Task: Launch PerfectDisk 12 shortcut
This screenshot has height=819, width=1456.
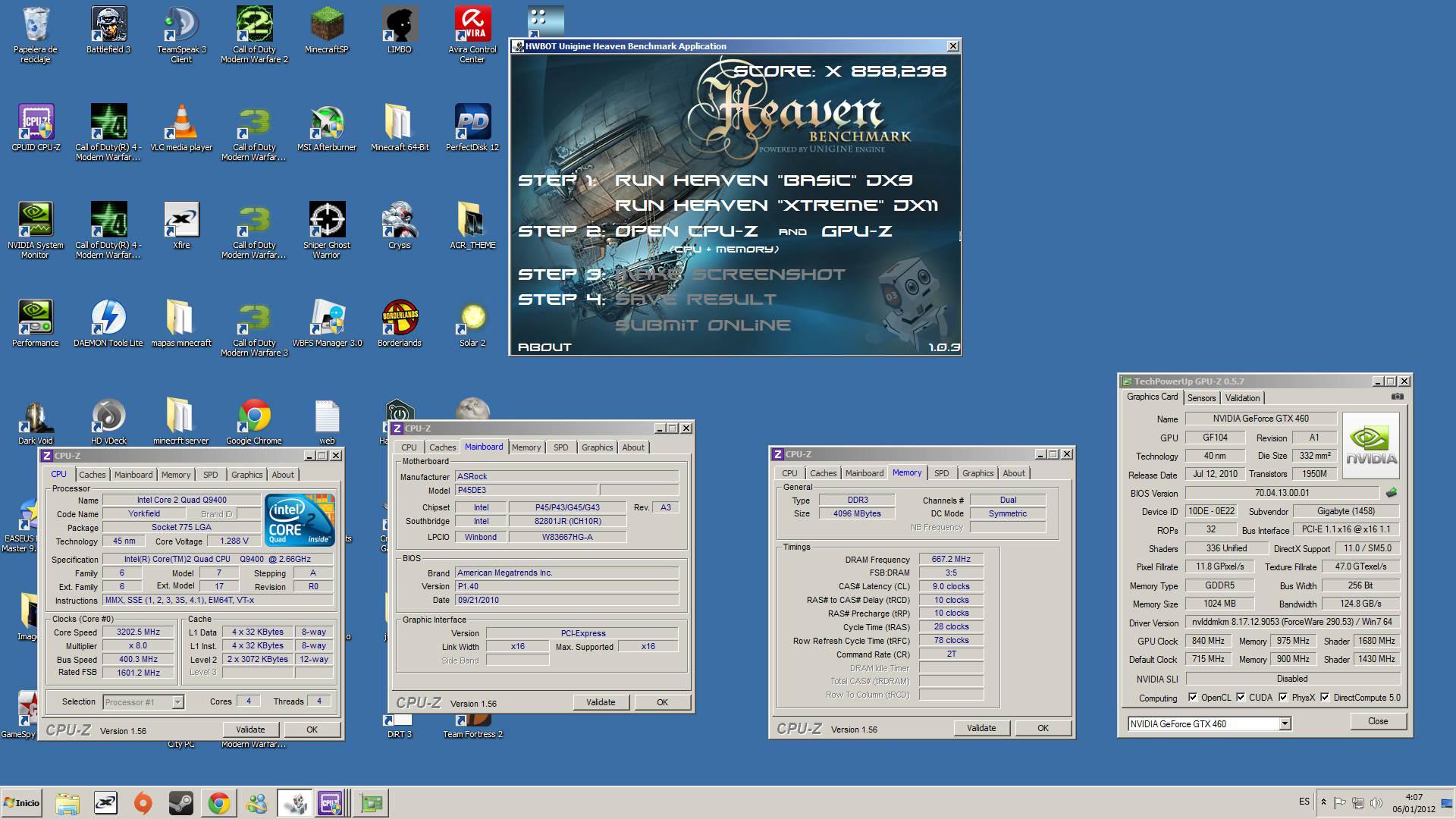Action: click(472, 127)
